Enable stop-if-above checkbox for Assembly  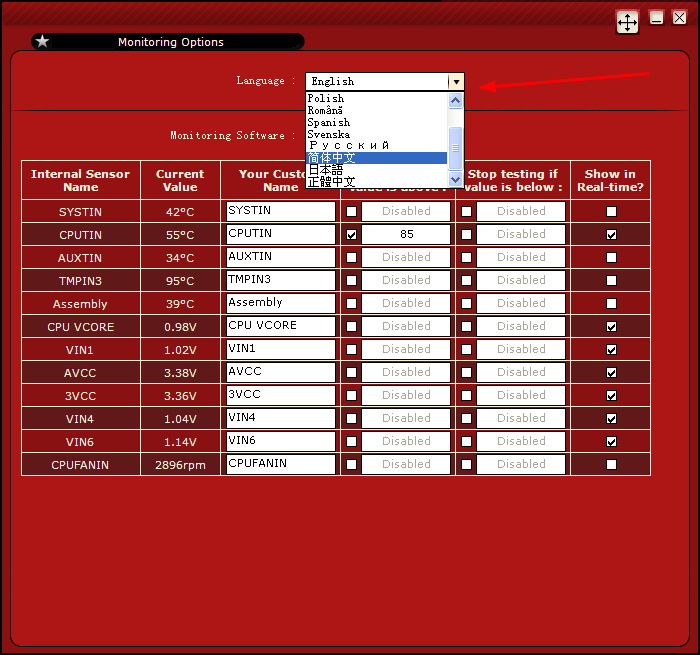tap(351, 303)
